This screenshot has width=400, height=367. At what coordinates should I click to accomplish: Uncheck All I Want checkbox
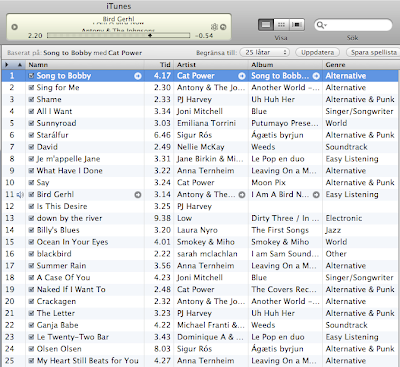coord(31,112)
